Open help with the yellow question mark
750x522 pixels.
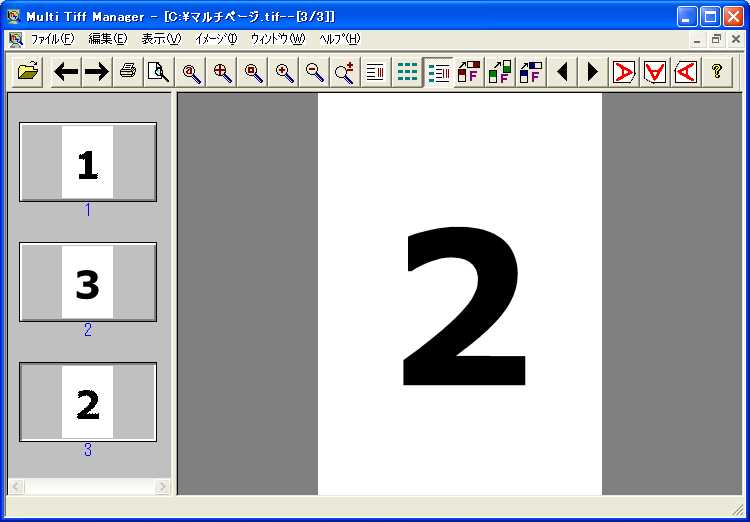tap(717, 72)
